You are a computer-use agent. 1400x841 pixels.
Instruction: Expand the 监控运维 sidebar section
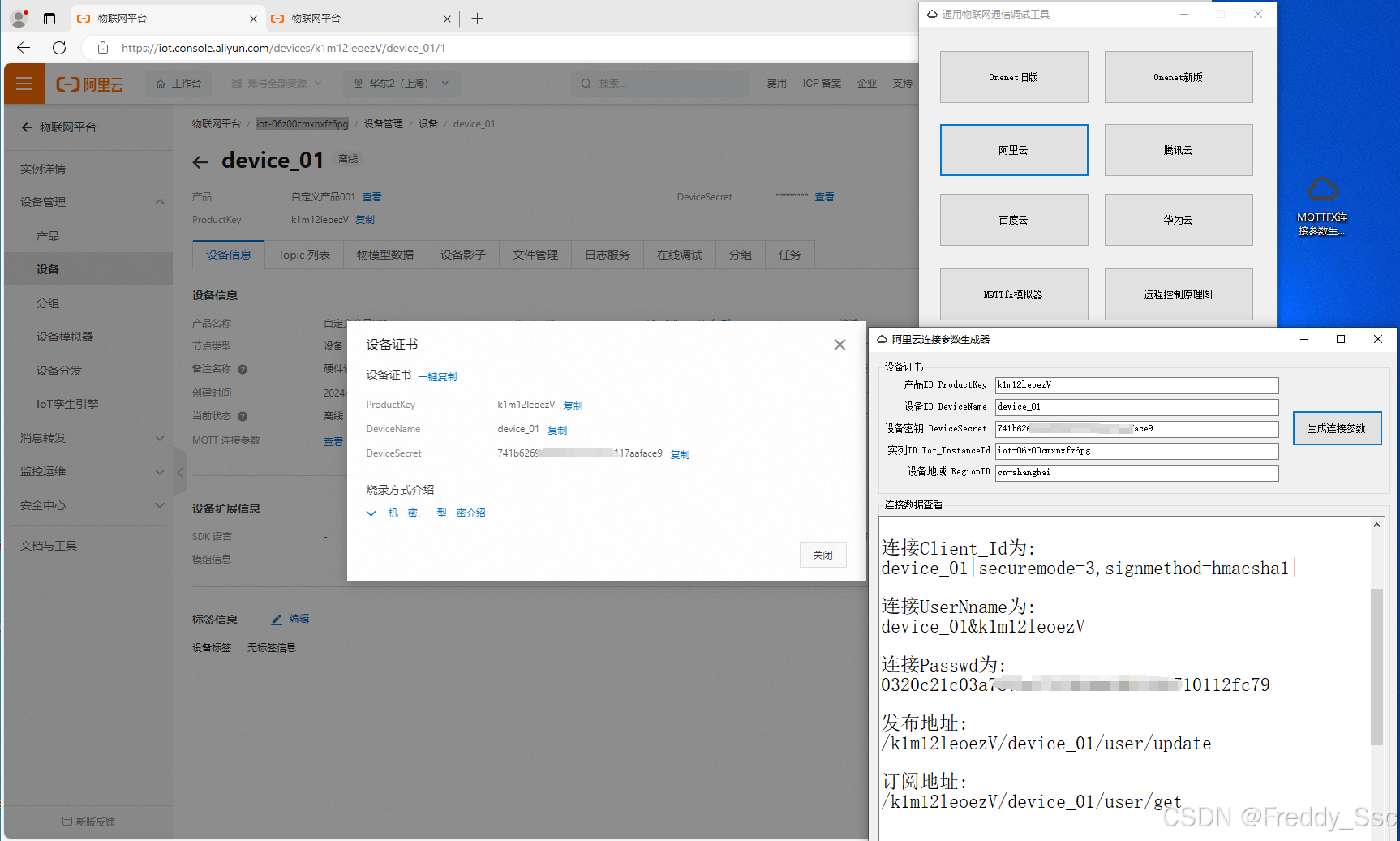point(160,471)
